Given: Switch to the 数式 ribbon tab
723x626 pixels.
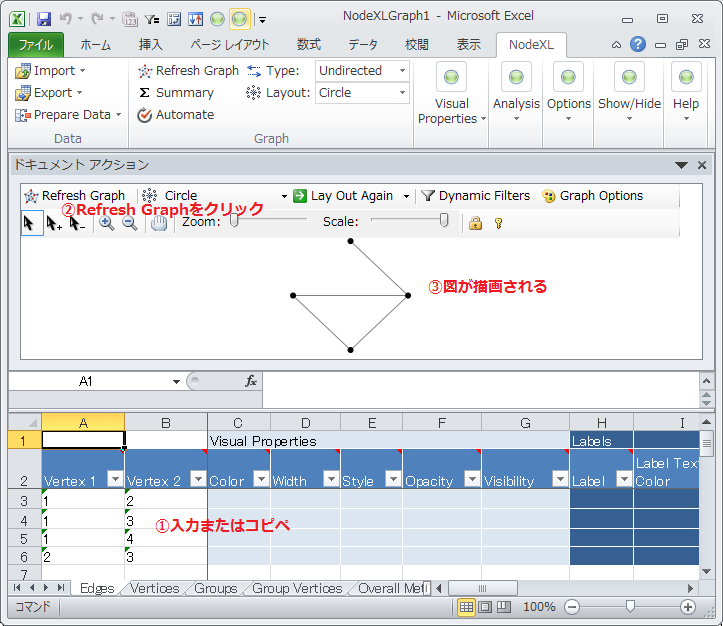Looking at the screenshot, I should coord(308,45).
